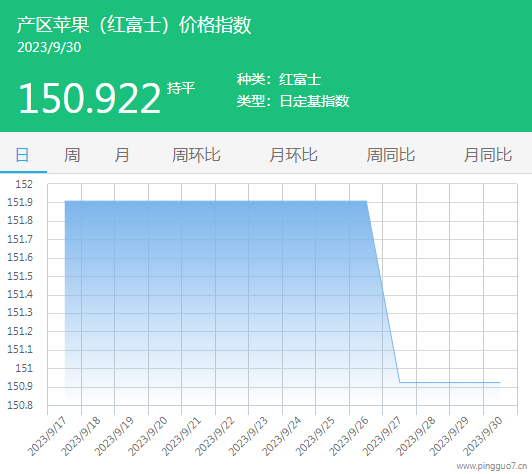Open the www.pingguo7.cn watermark link
Image resolution: width=532 pixels, height=474 pixels.
(491, 466)
